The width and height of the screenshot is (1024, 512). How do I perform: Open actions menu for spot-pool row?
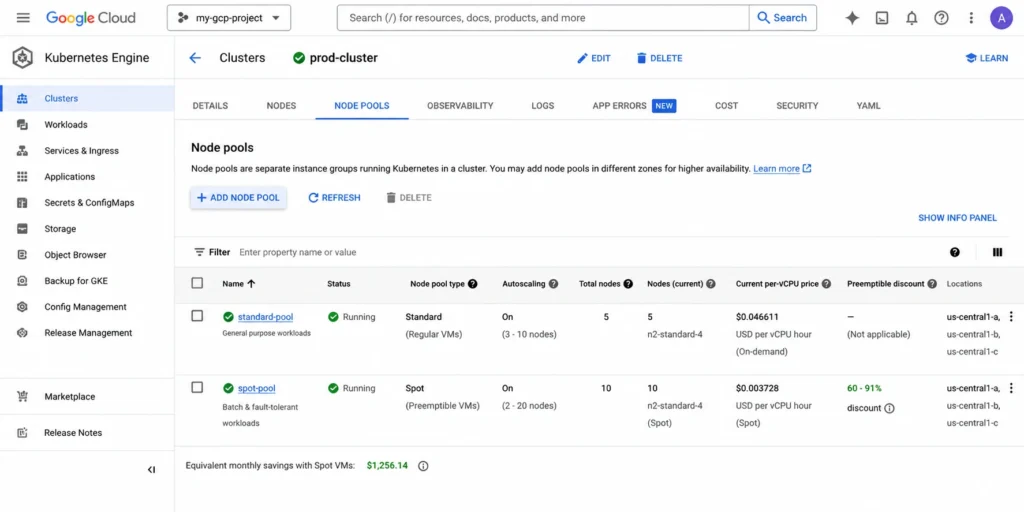[x=1011, y=388]
